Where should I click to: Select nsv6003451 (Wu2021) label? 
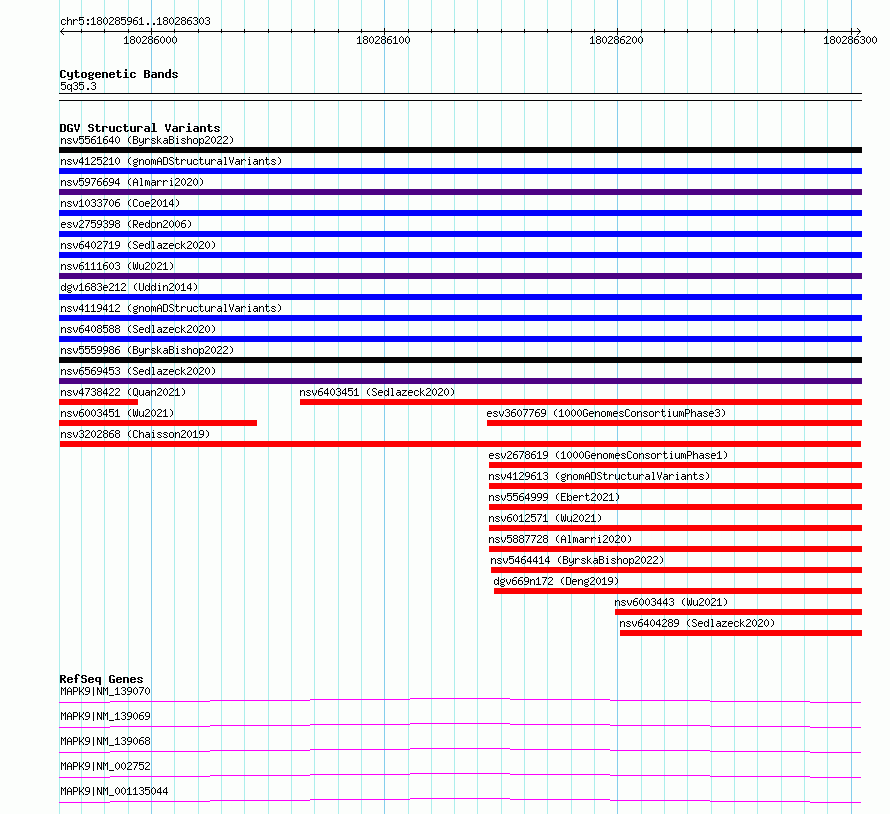click(117, 413)
